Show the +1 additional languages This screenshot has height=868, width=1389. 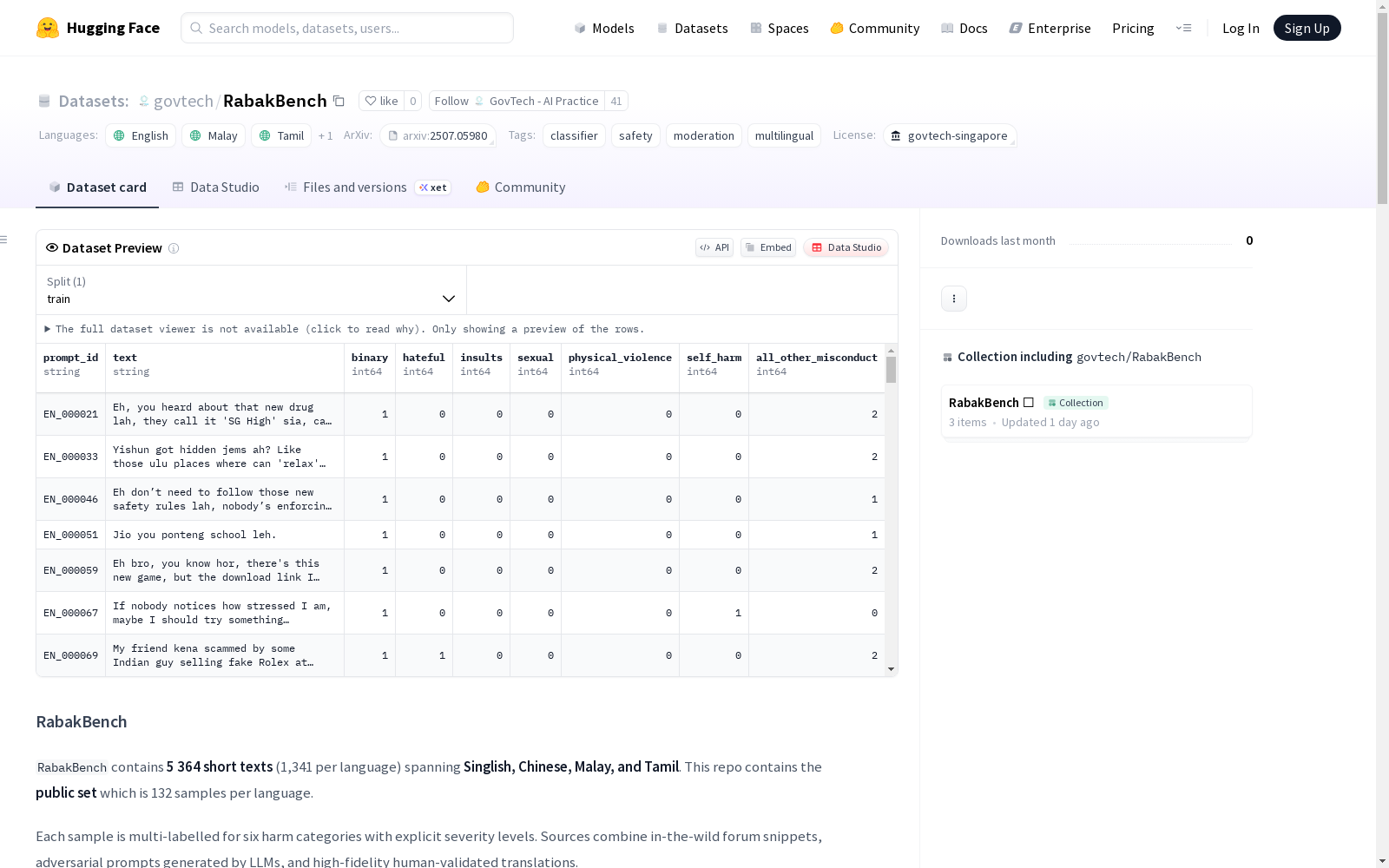pos(326,135)
